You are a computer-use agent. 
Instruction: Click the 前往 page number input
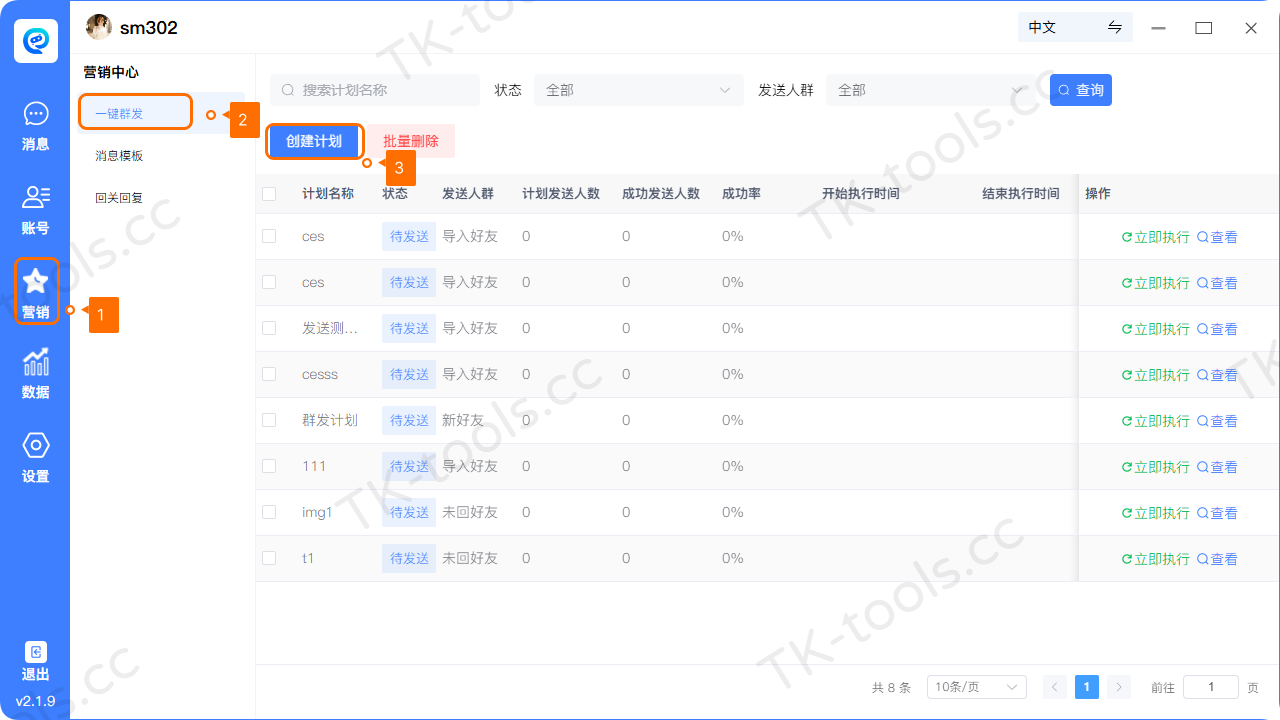[x=1211, y=687]
